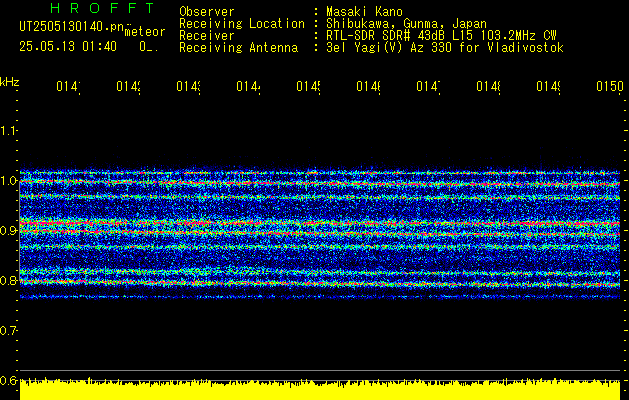Select the 0.8 frequency axis label
The height and width of the screenshot is (400, 629).
[x=9, y=280]
